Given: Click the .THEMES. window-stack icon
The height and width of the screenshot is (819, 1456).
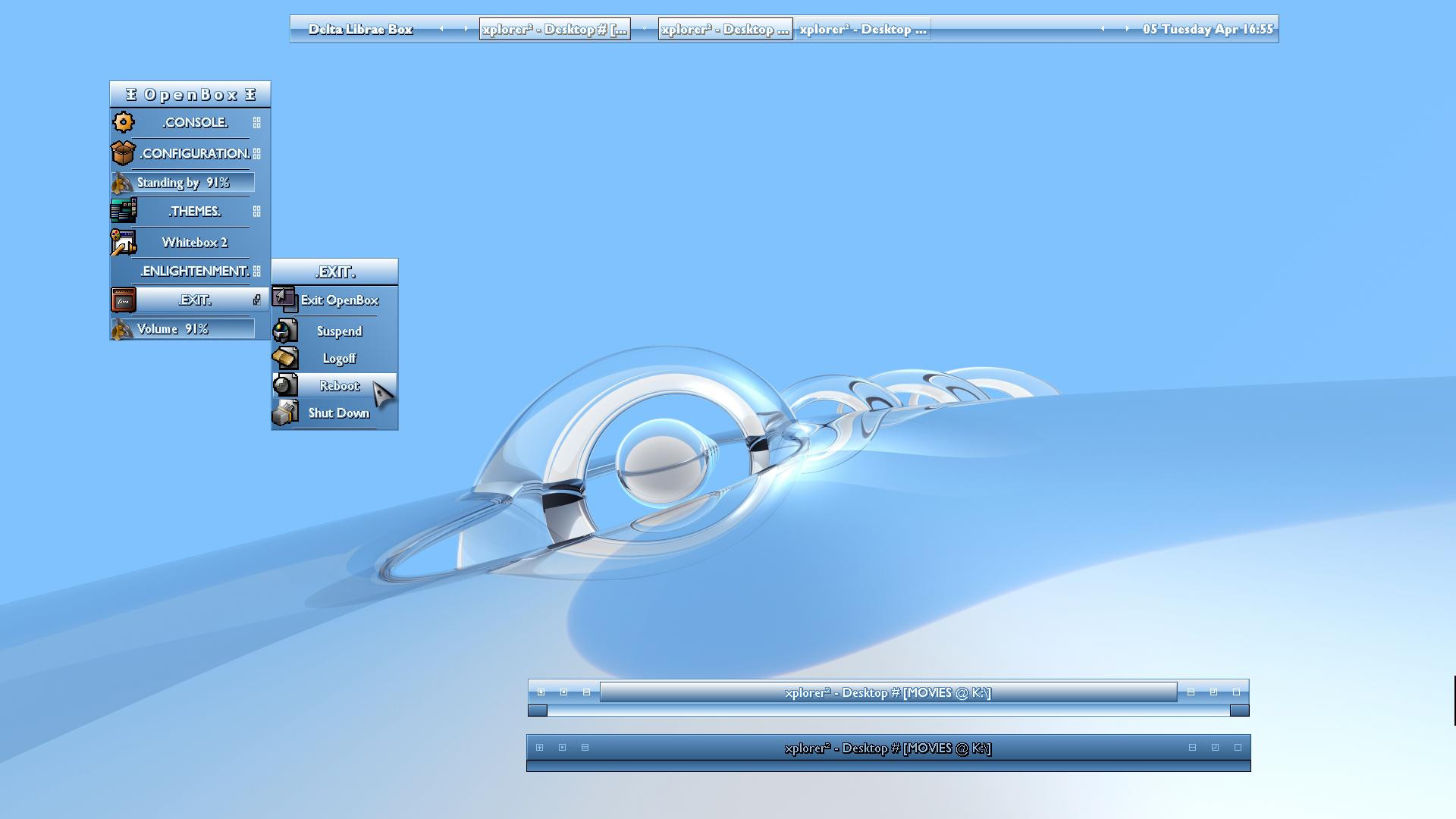Looking at the screenshot, I should [124, 211].
